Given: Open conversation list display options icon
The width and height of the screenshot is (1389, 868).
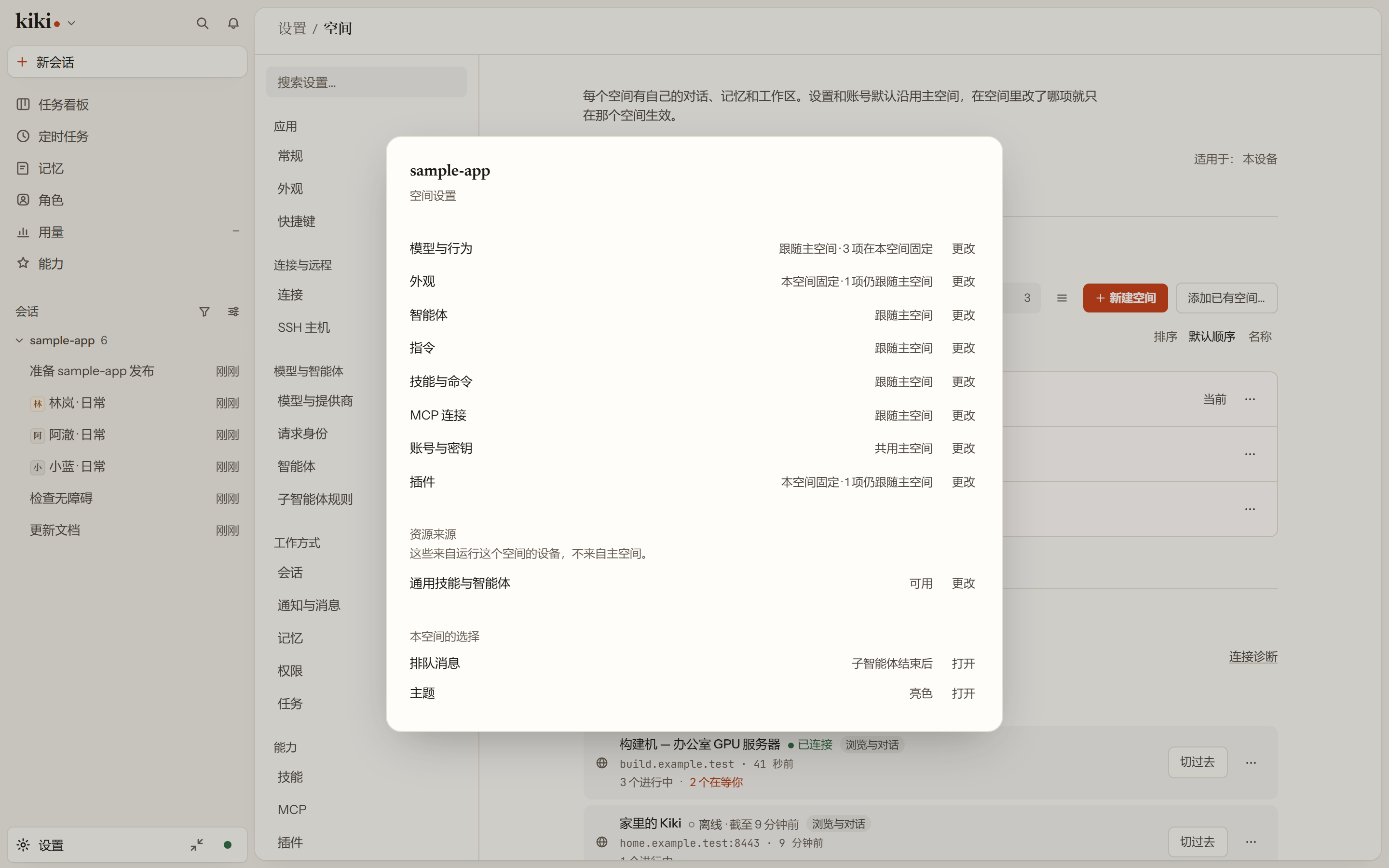Looking at the screenshot, I should click(233, 312).
